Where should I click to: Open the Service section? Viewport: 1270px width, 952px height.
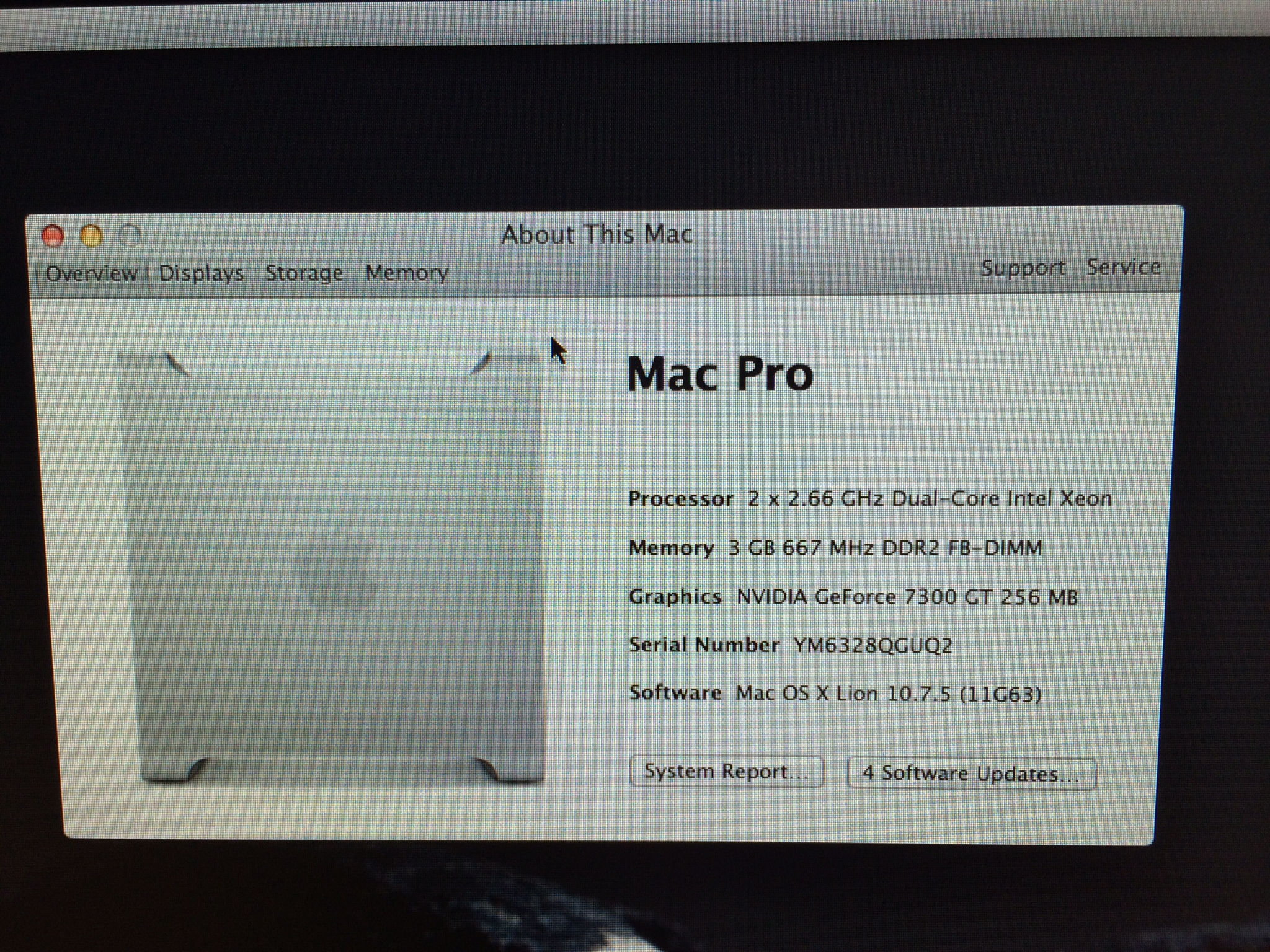(x=1123, y=267)
